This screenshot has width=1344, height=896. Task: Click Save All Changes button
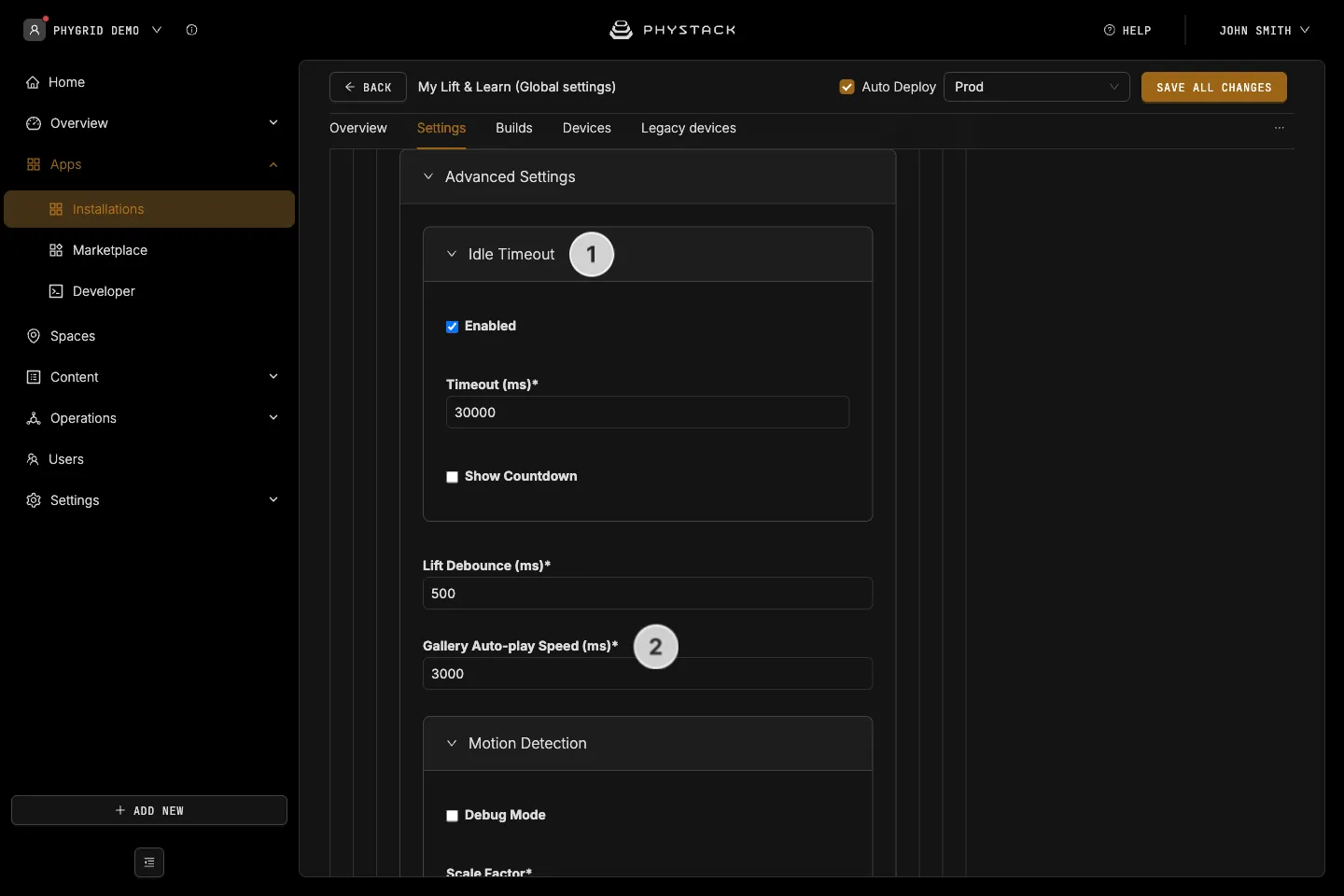(1214, 87)
